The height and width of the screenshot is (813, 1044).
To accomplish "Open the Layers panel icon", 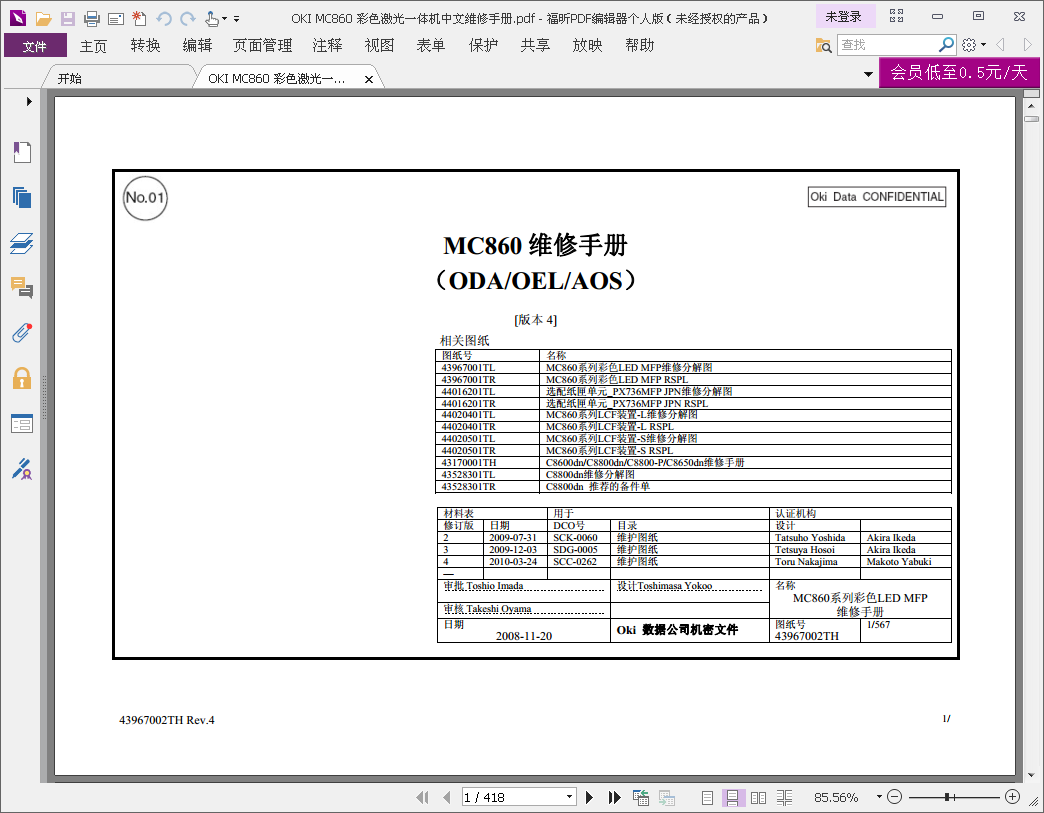I will [x=22, y=243].
